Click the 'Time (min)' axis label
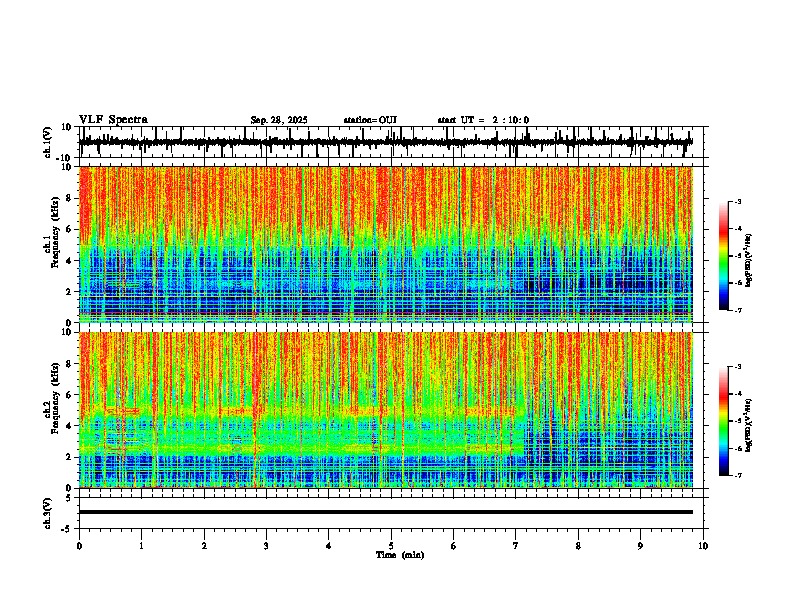Screen dimensions: 792x612 coord(400,555)
